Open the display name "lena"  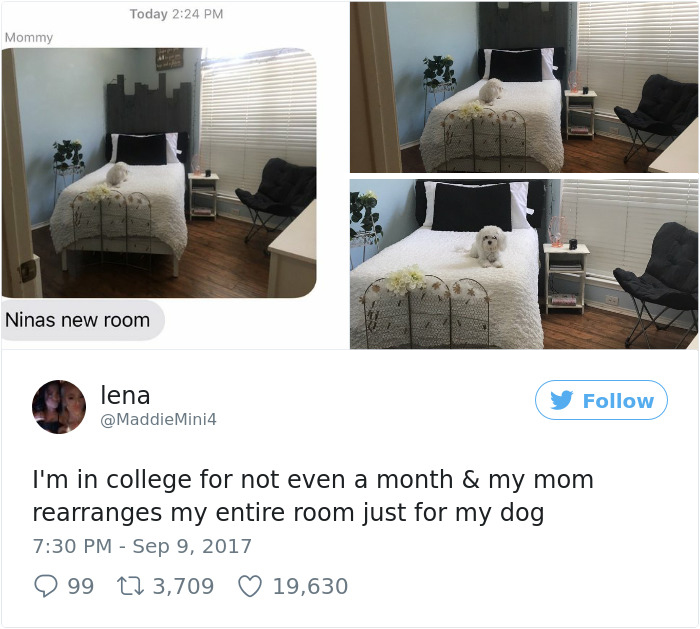(125, 395)
